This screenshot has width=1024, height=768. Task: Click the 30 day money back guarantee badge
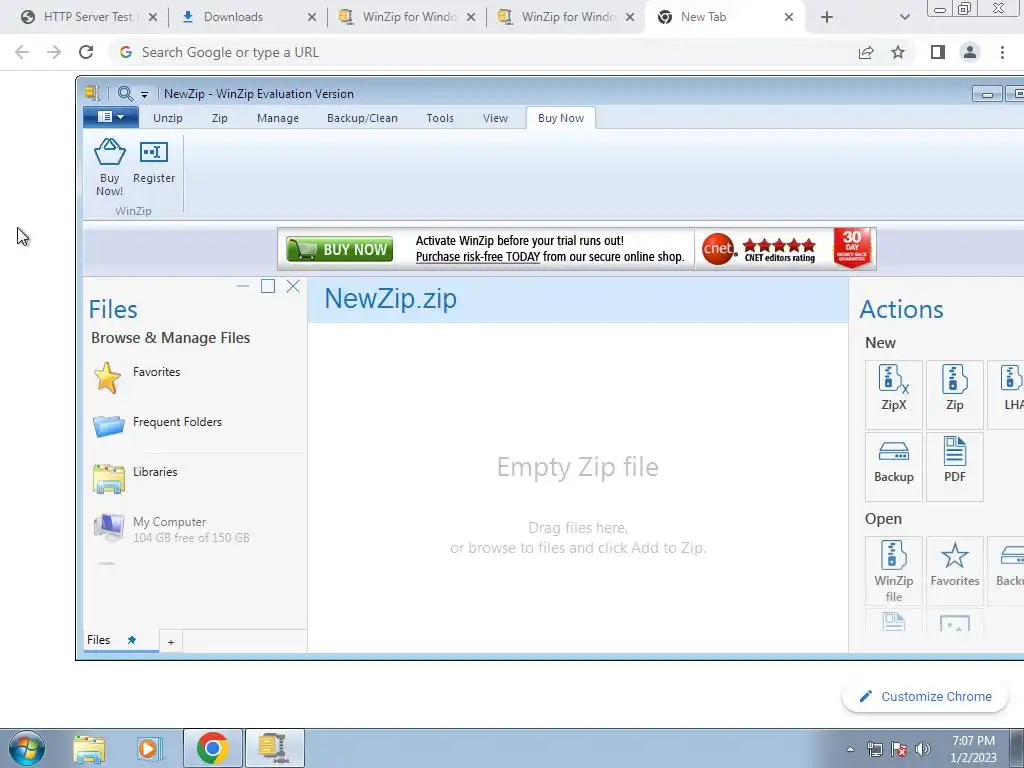point(852,248)
